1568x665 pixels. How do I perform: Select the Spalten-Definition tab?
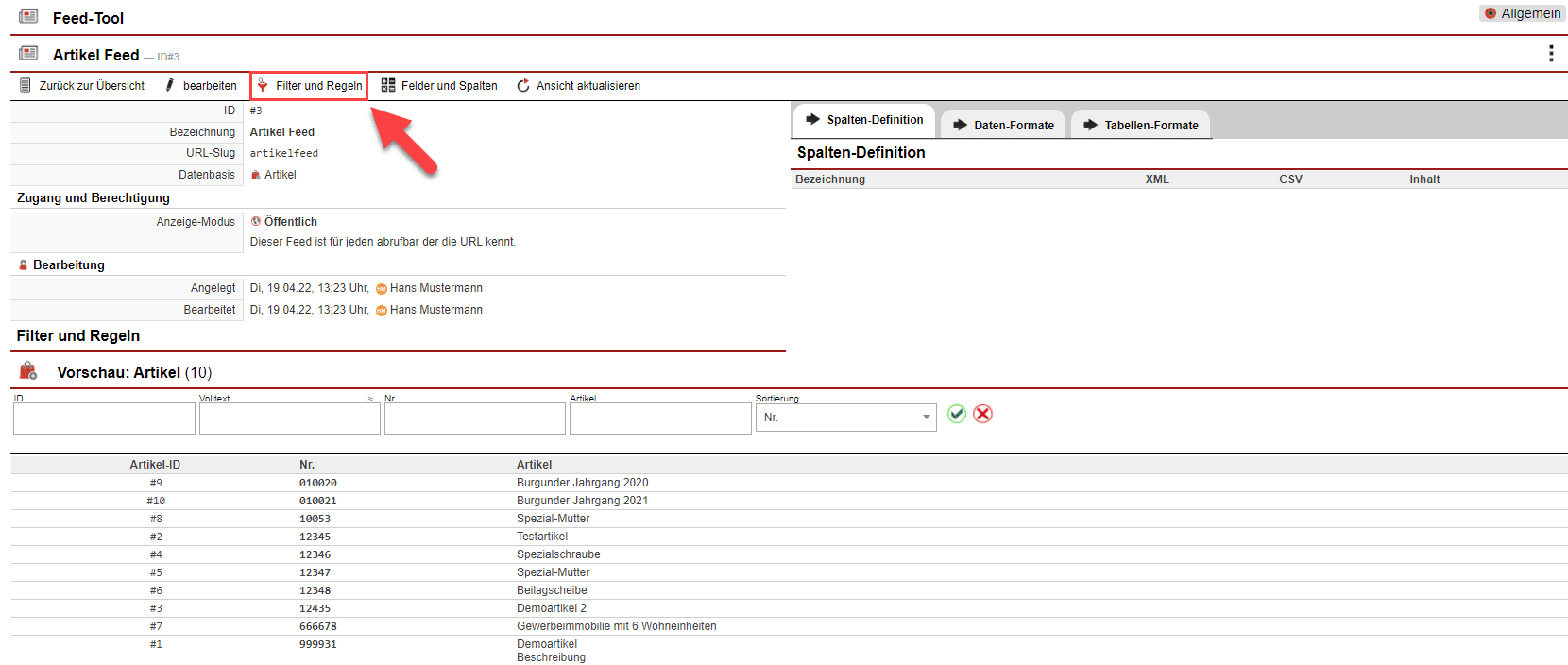point(864,120)
